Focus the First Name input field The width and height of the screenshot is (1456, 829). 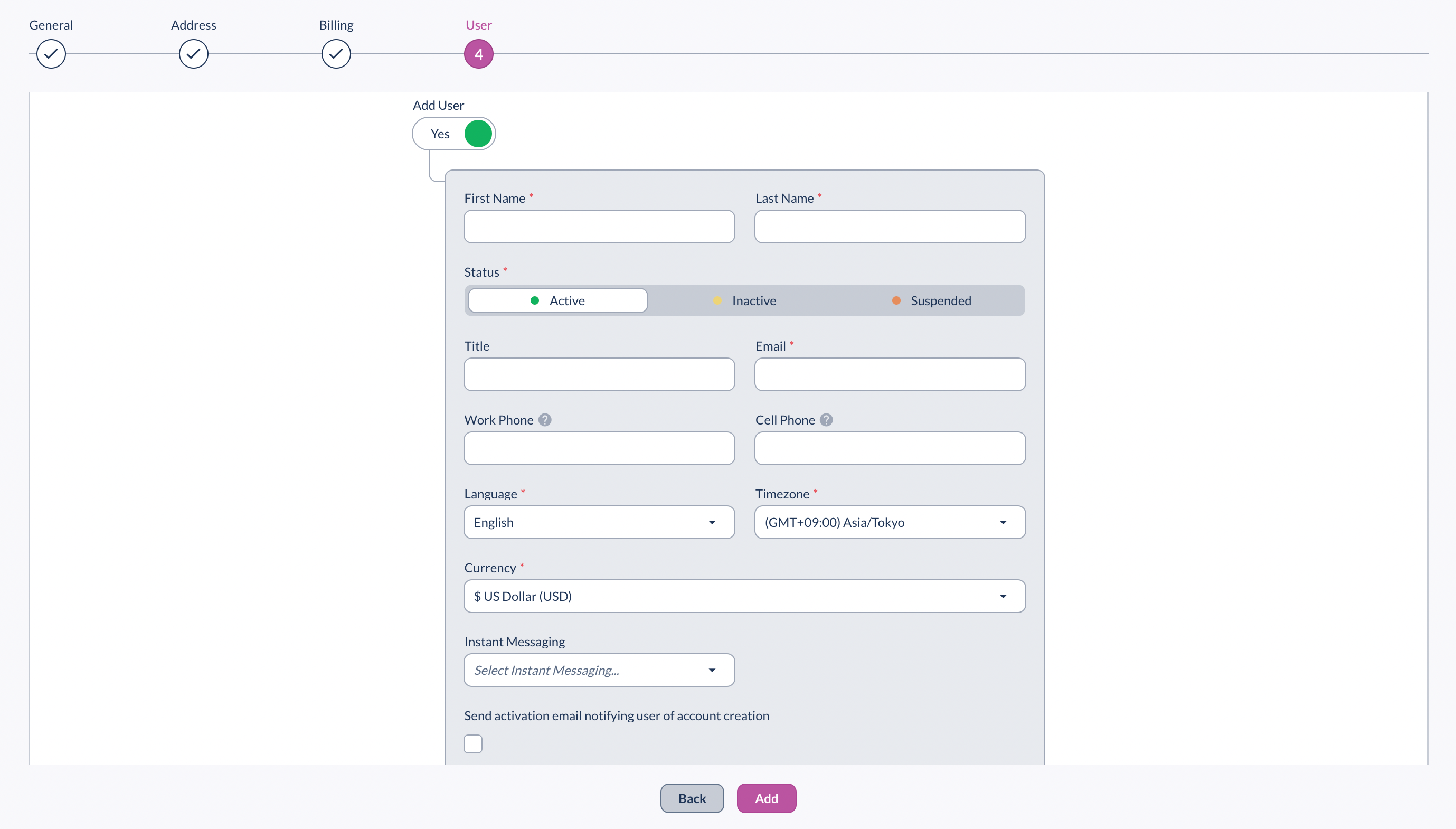click(x=599, y=227)
